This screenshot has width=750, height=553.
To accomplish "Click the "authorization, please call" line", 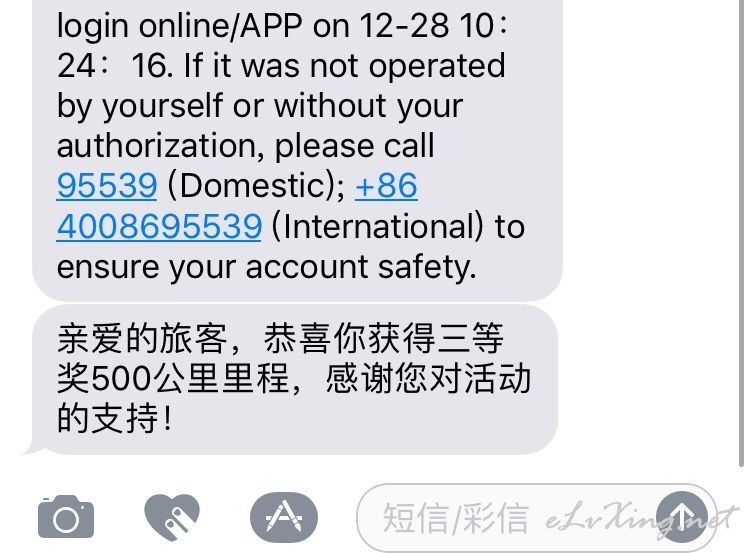I will [x=246, y=145].
